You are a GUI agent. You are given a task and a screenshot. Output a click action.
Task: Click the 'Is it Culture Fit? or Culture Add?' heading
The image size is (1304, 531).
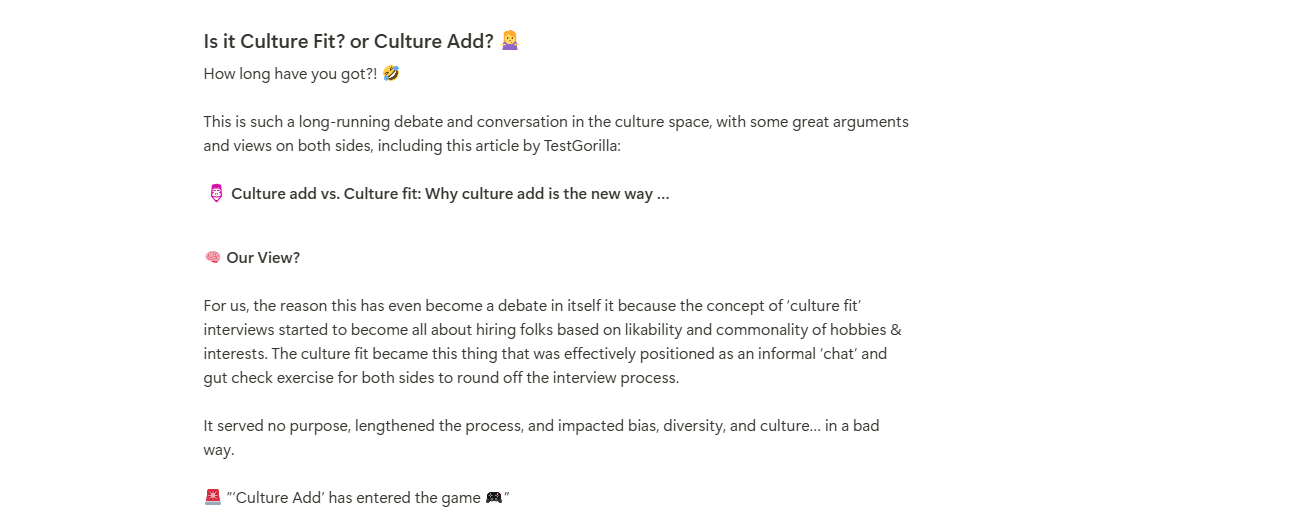point(348,41)
